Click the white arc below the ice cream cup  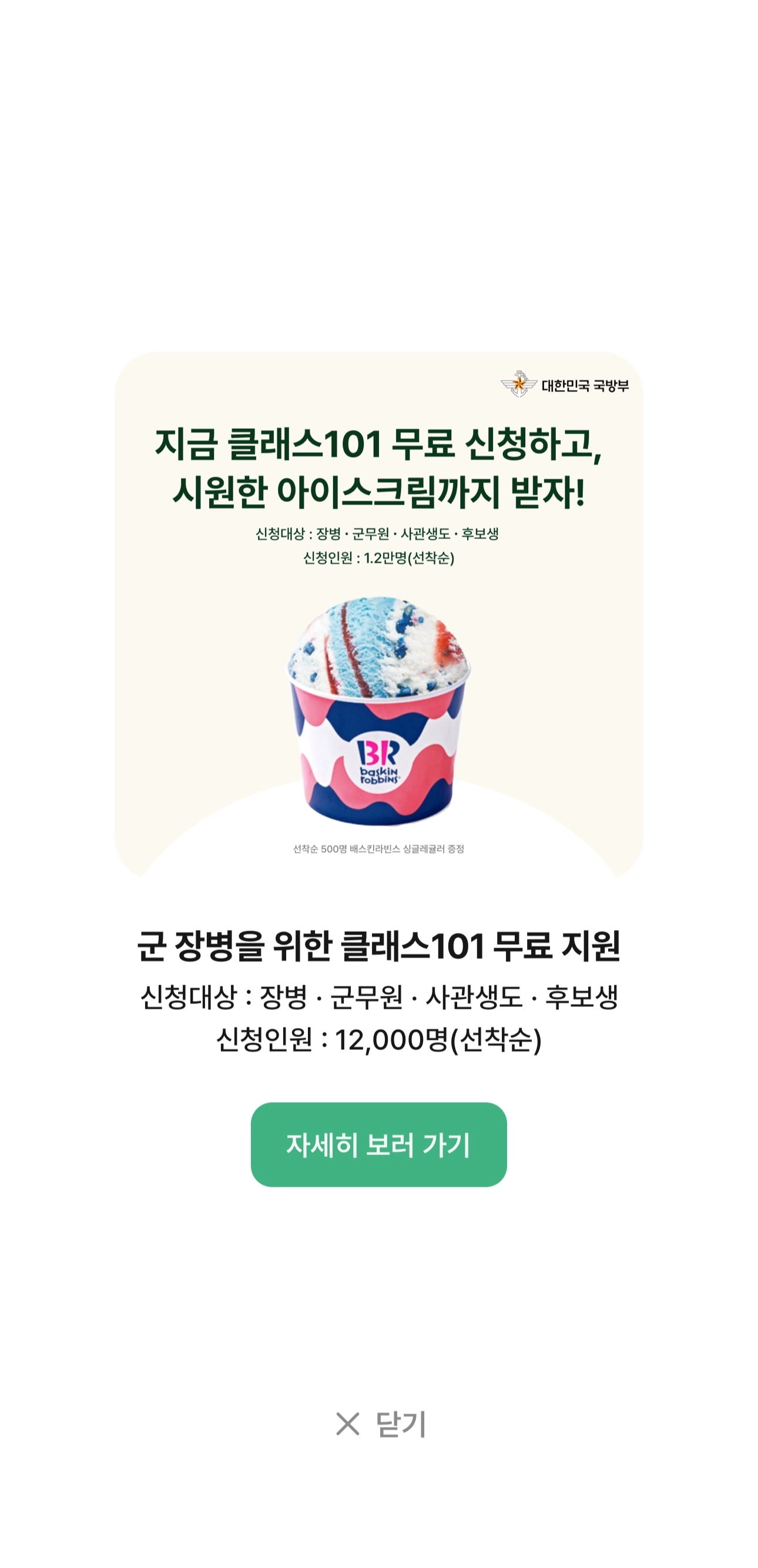coord(378,852)
